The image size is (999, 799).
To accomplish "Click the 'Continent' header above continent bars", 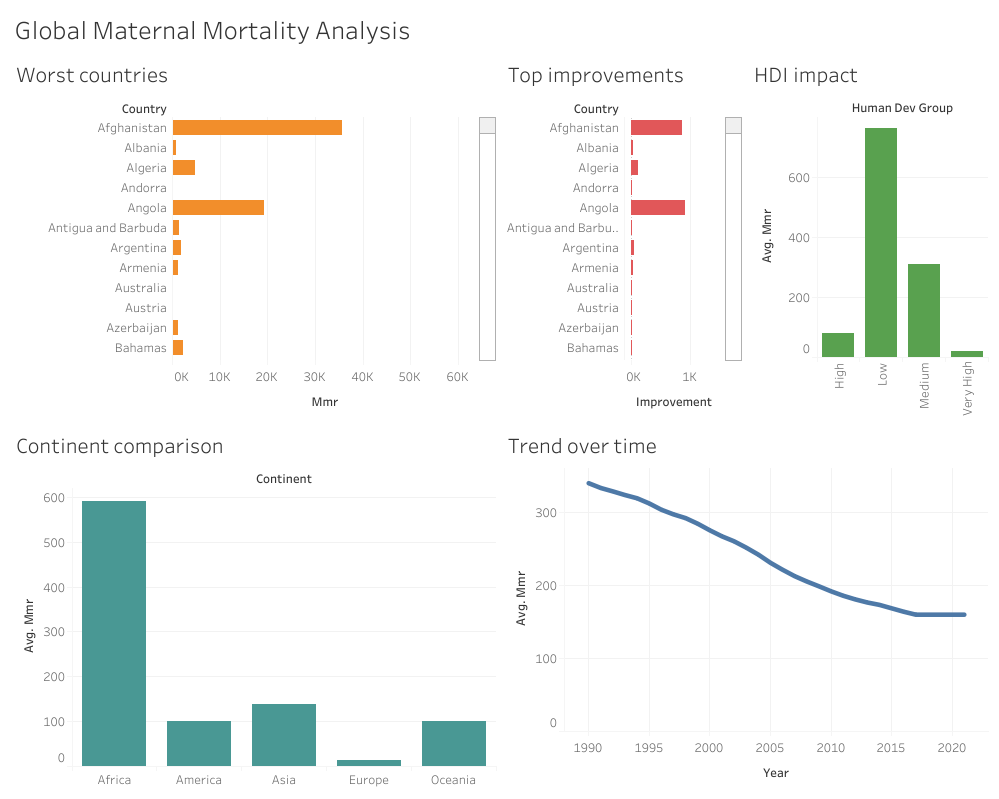I will (284, 479).
